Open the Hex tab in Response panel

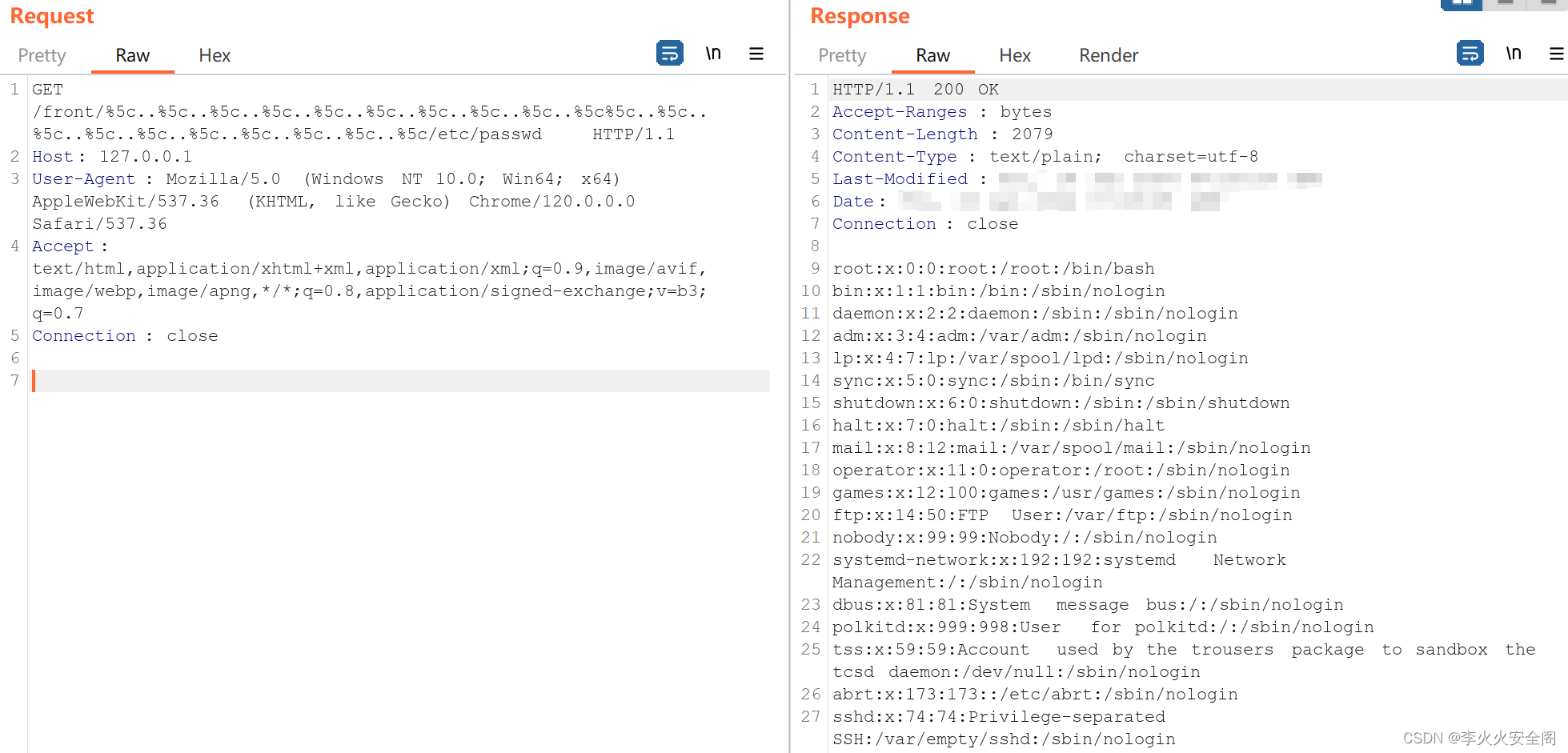click(x=1015, y=55)
